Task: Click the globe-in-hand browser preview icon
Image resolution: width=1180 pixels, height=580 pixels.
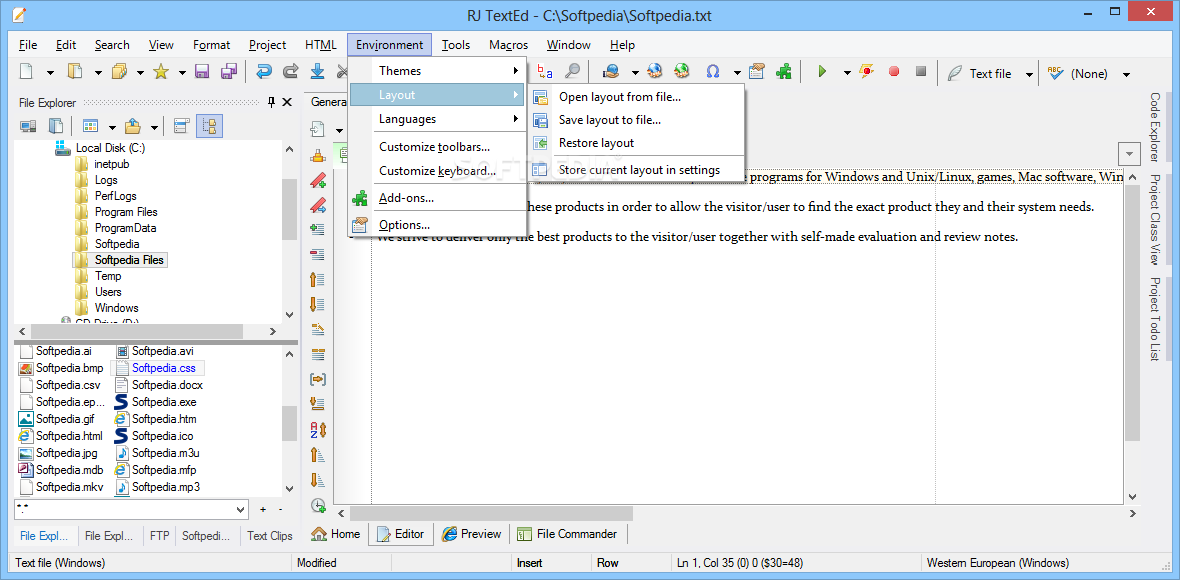Action: pos(611,72)
